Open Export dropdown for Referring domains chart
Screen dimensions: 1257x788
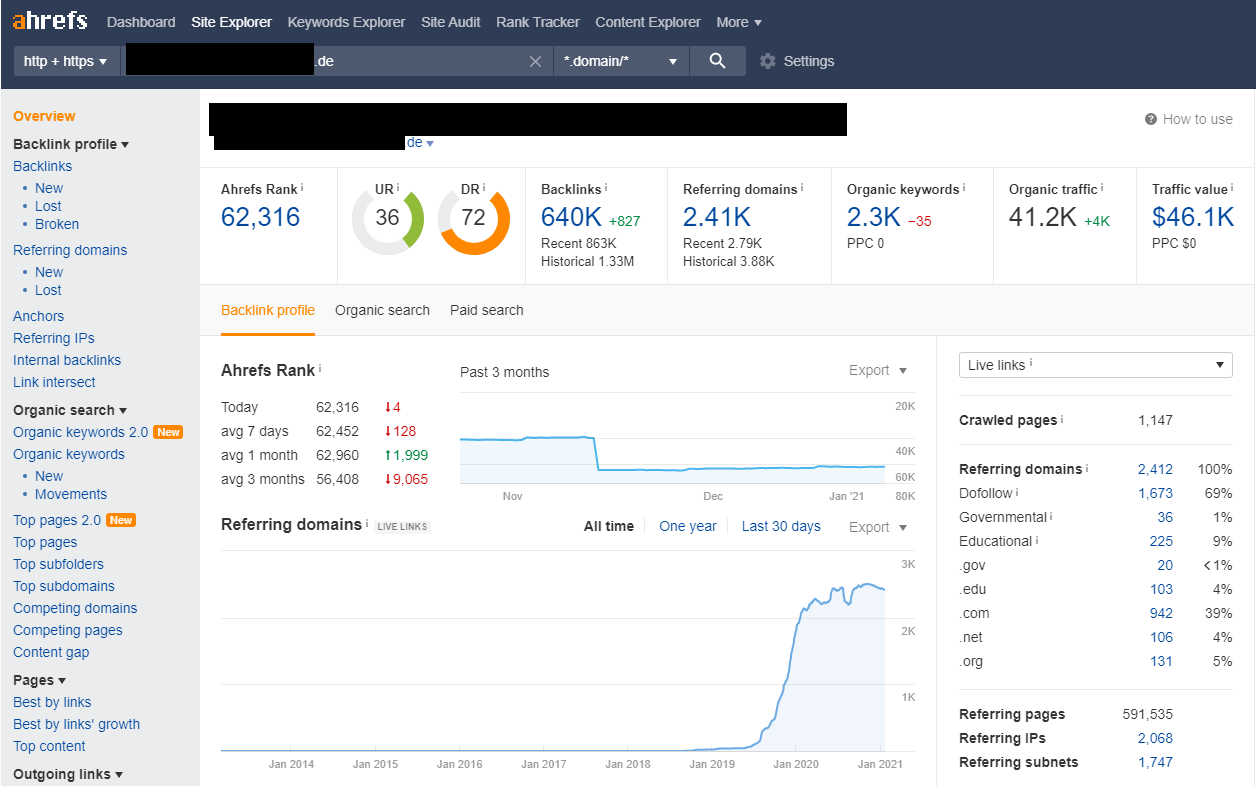[x=878, y=527]
